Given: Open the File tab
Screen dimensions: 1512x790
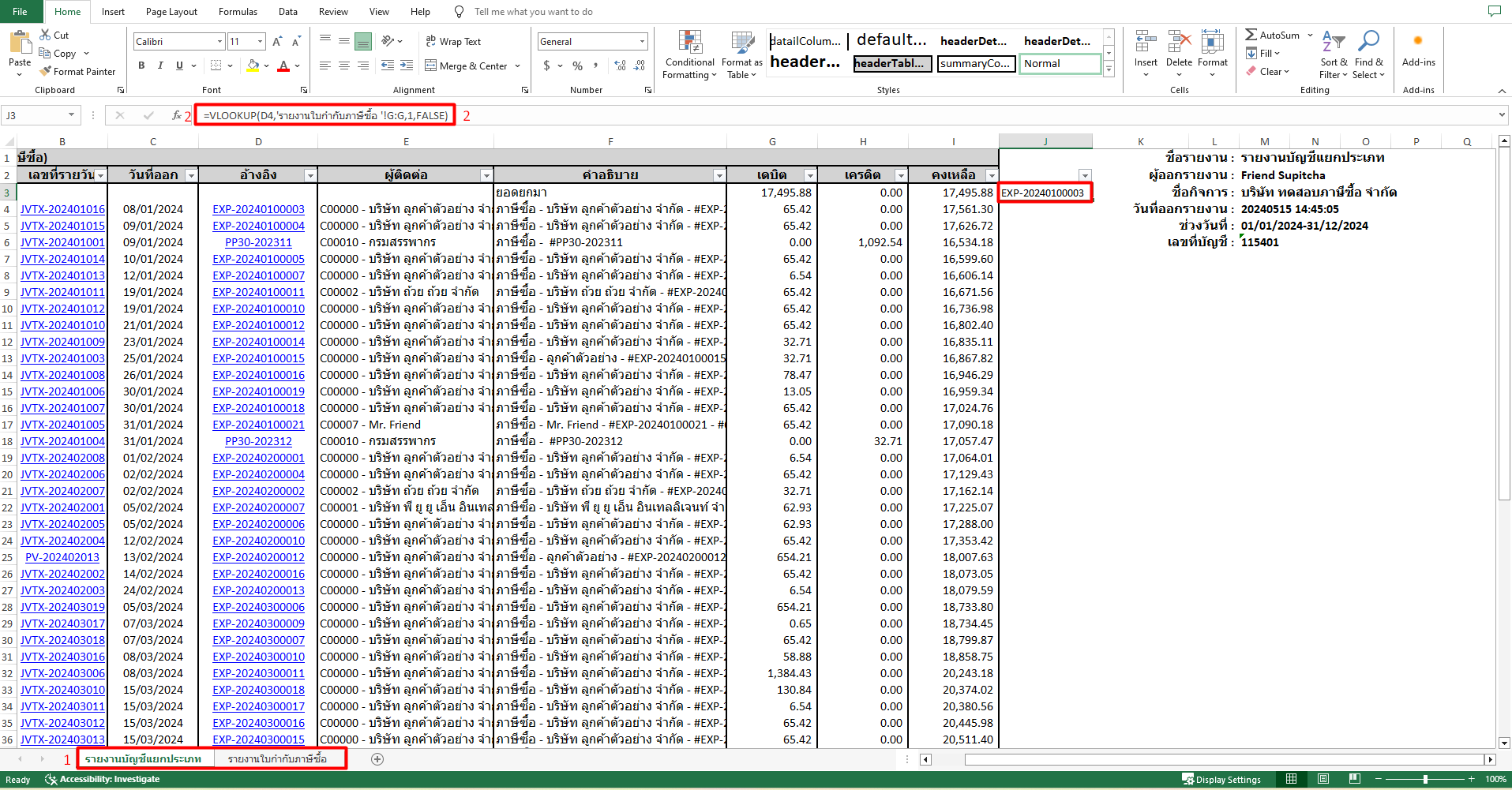Looking at the screenshot, I should click(20, 12).
